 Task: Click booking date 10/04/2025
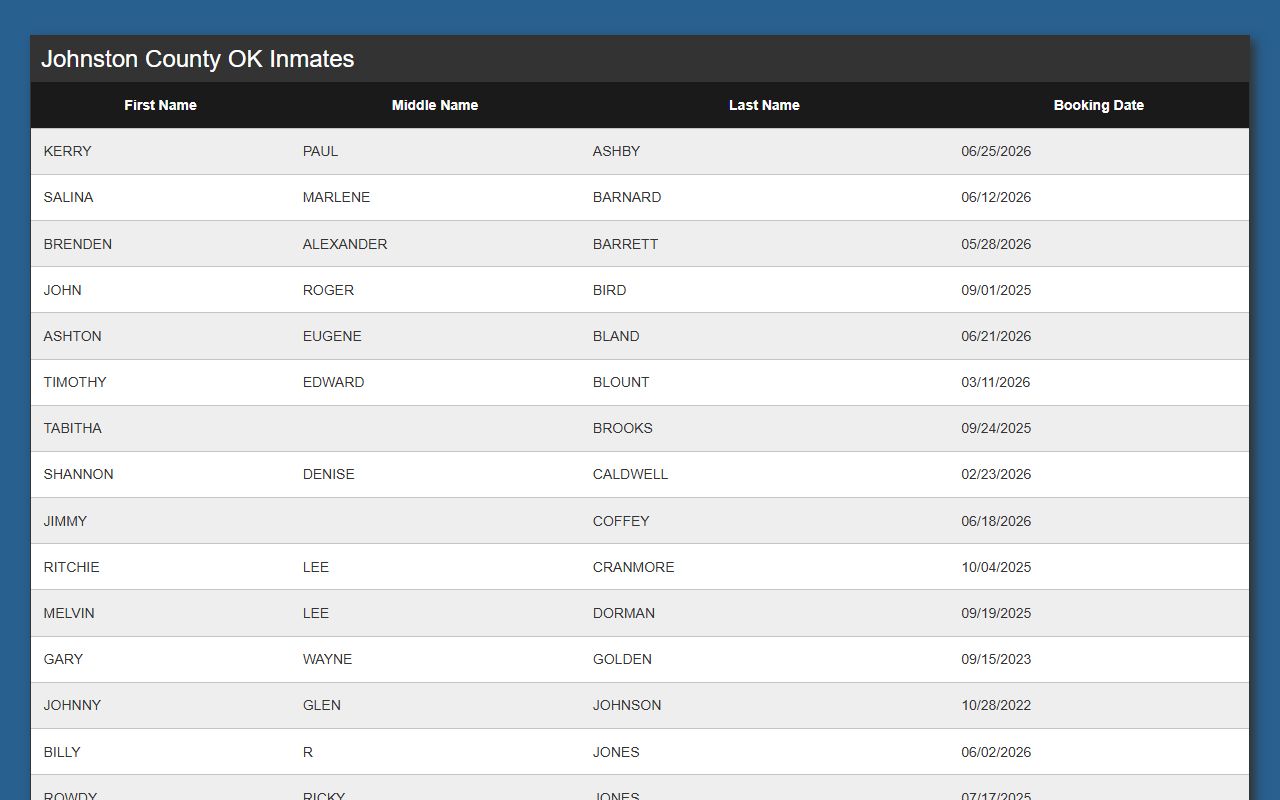(996, 567)
